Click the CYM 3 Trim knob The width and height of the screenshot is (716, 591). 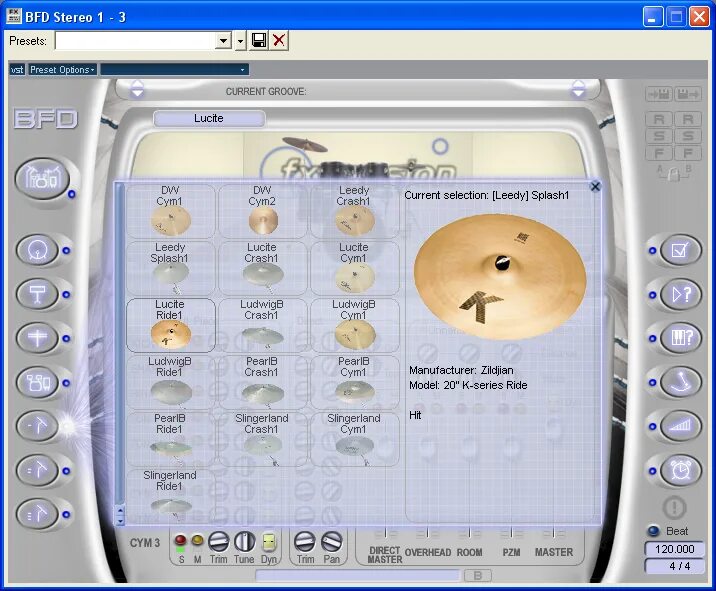tap(218, 542)
